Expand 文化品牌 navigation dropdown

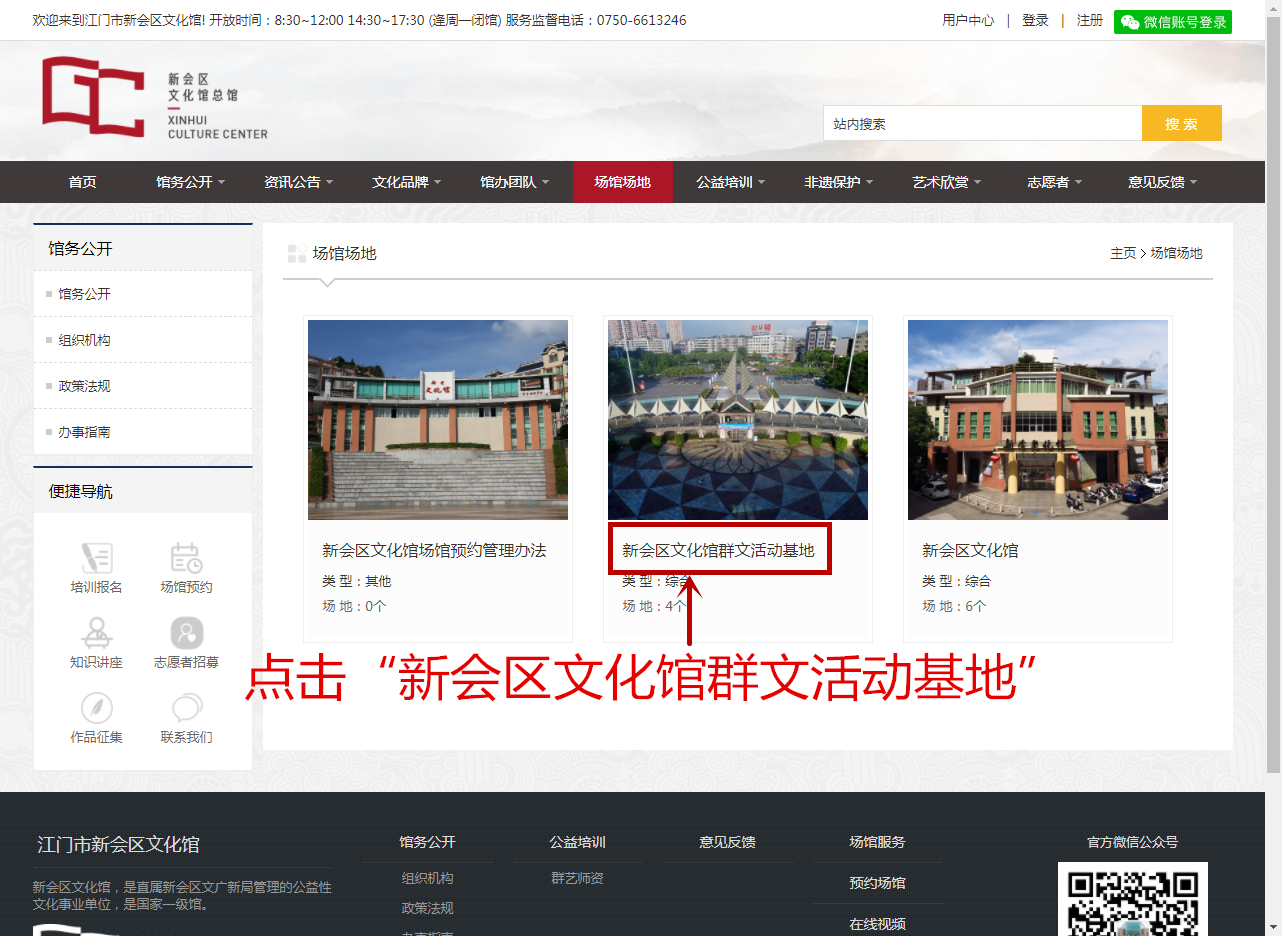pos(406,182)
